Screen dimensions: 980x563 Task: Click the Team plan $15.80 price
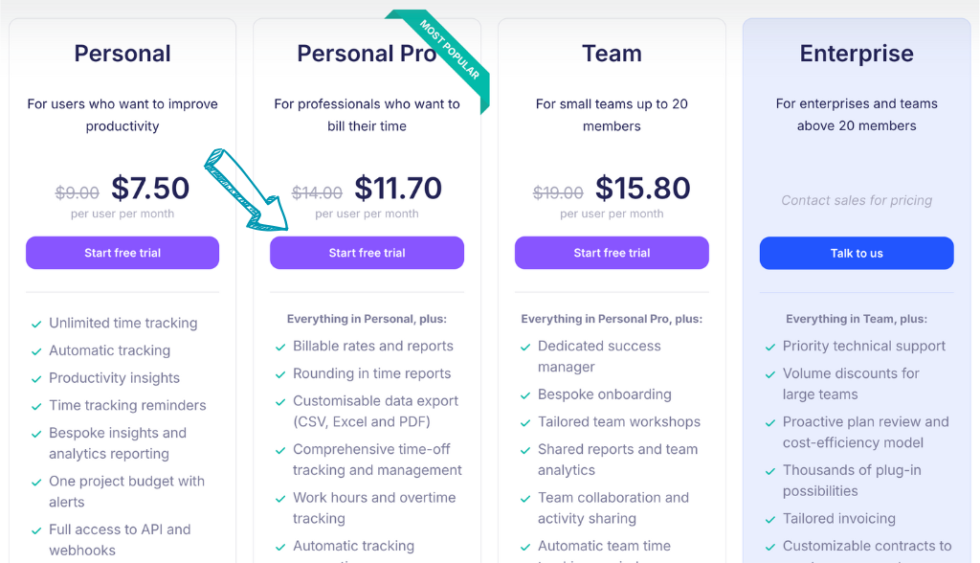click(x=643, y=188)
